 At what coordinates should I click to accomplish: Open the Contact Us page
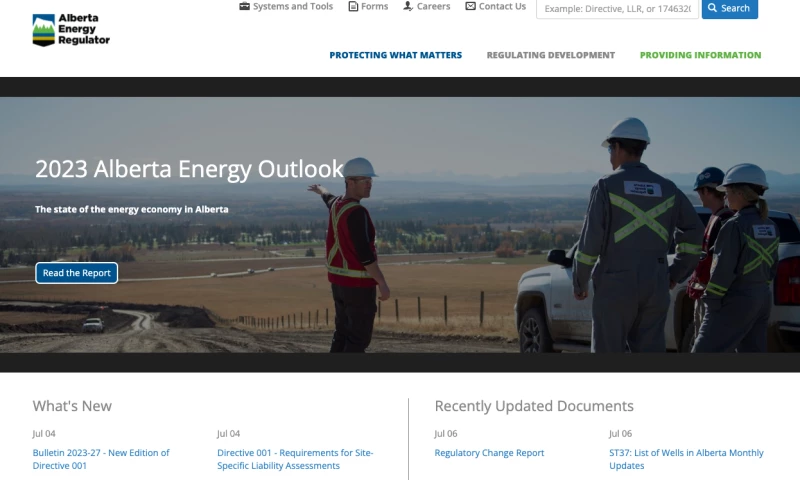click(x=502, y=6)
